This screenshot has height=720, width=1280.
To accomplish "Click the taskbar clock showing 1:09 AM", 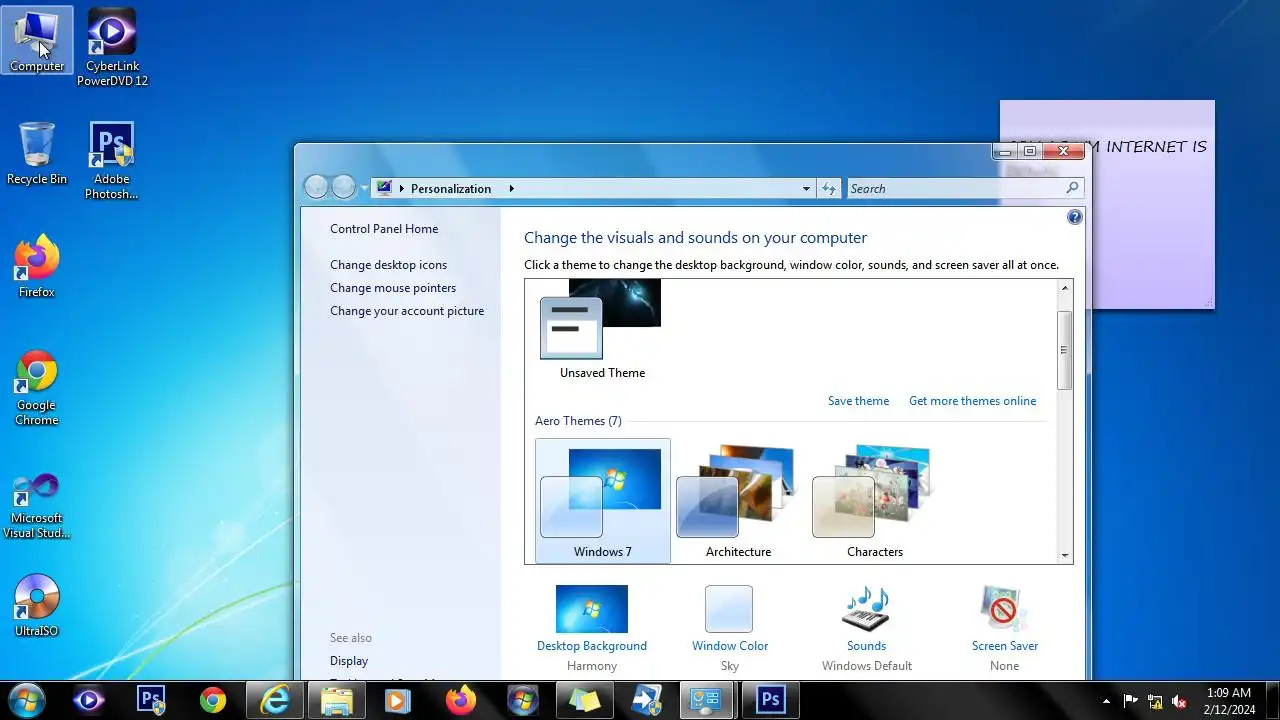I will pos(1229,701).
